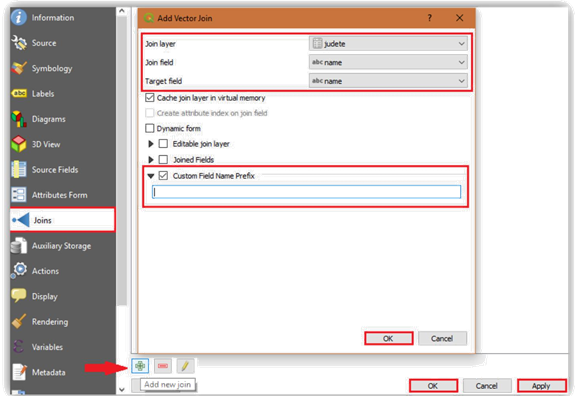This screenshot has width=575, height=396.
Task: Expand the Editable join layer section
Action: tap(151, 144)
